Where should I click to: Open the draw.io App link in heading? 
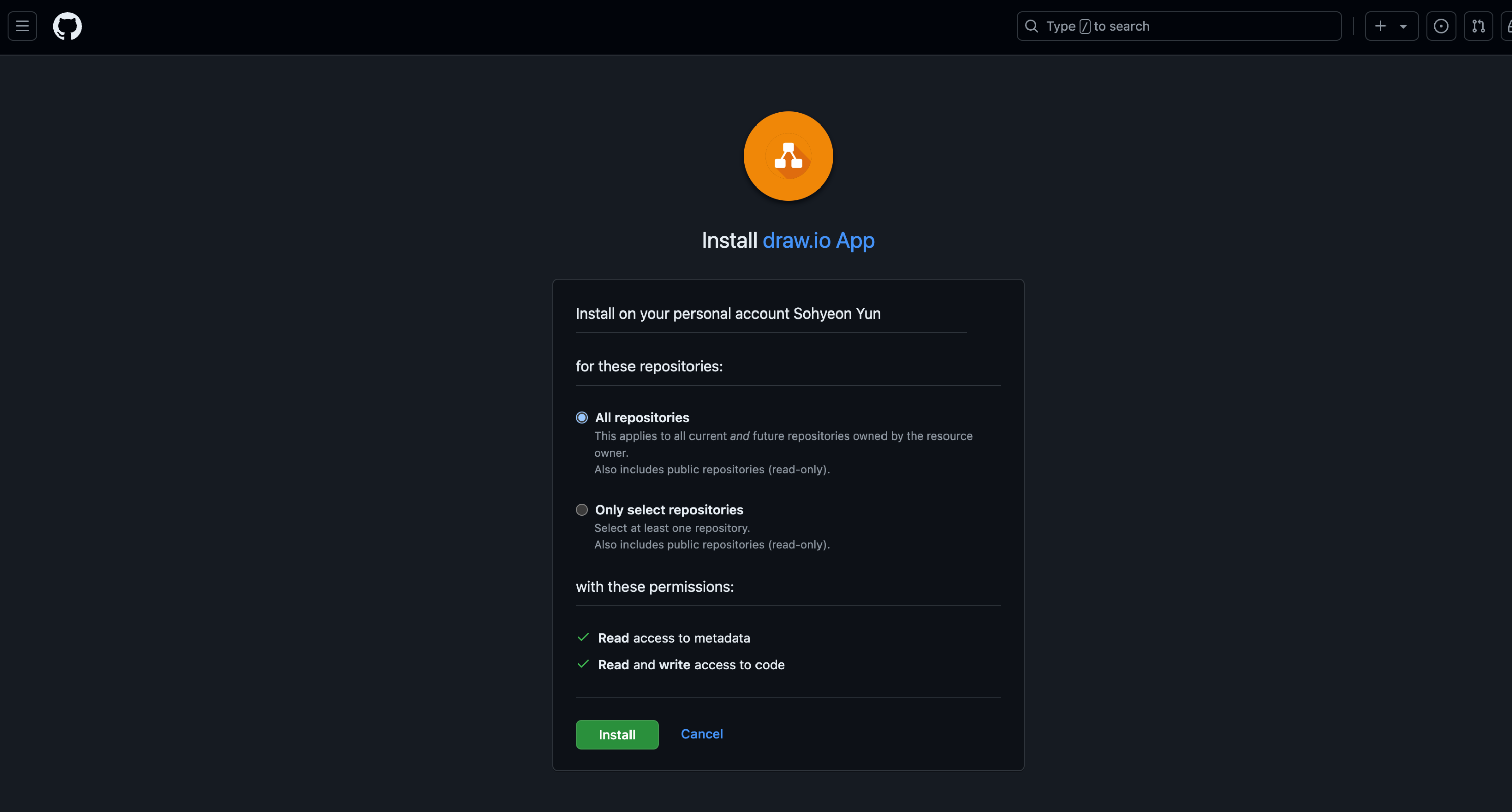tap(818, 240)
